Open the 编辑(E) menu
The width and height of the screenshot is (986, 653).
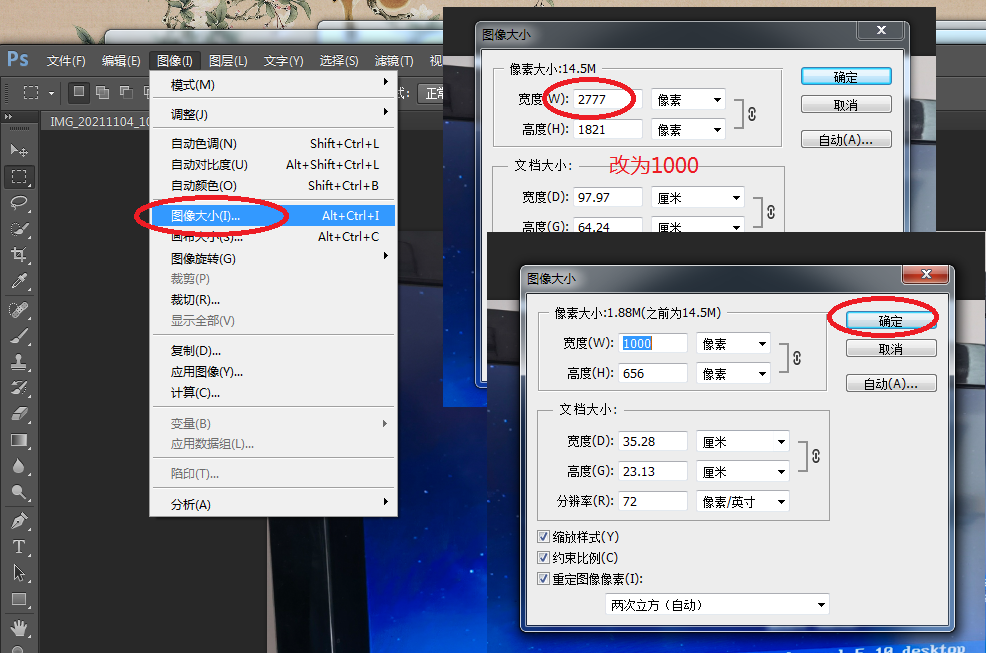(x=121, y=60)
